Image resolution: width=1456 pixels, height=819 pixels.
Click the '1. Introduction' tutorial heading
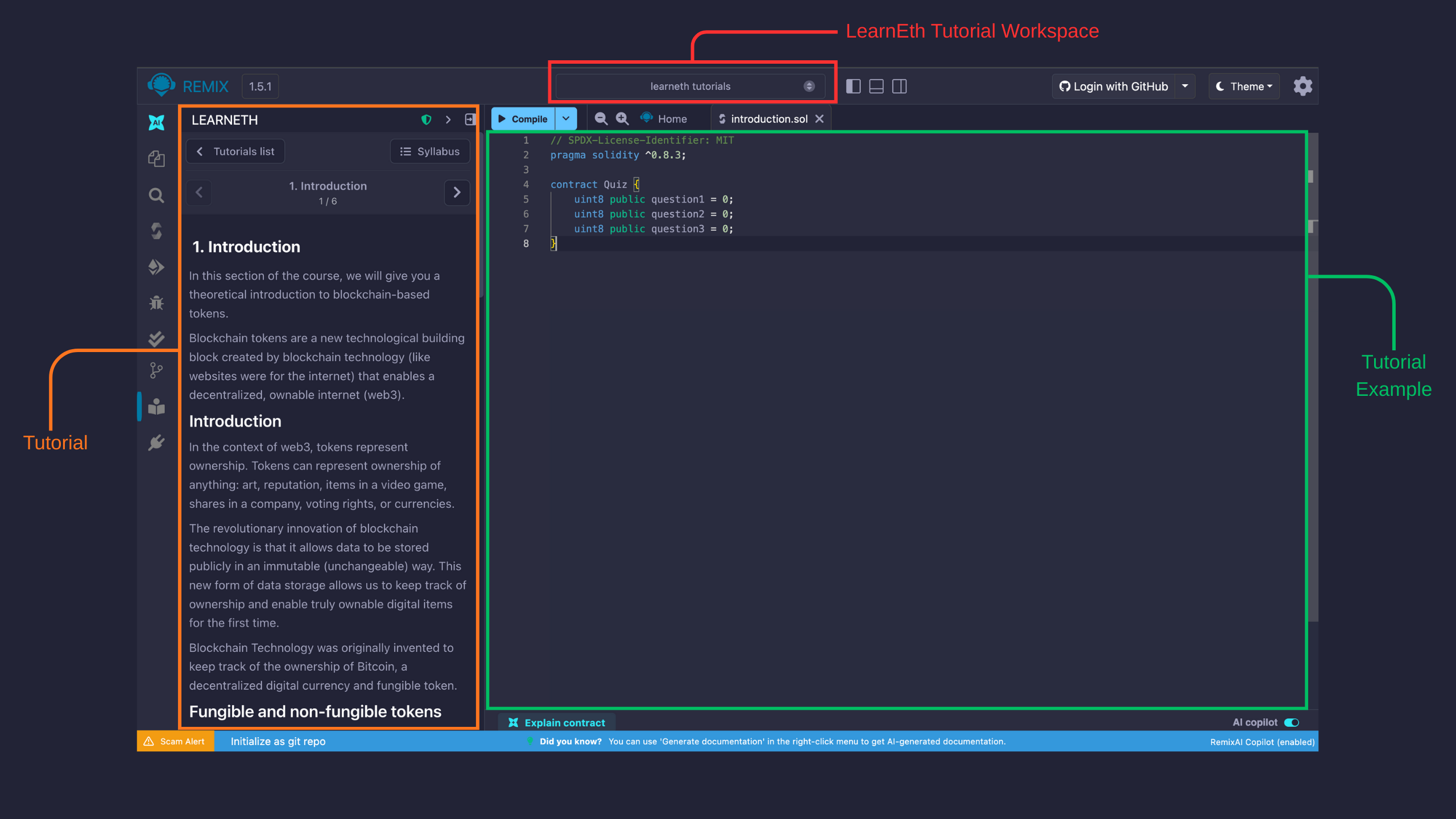tap(246, 247)
